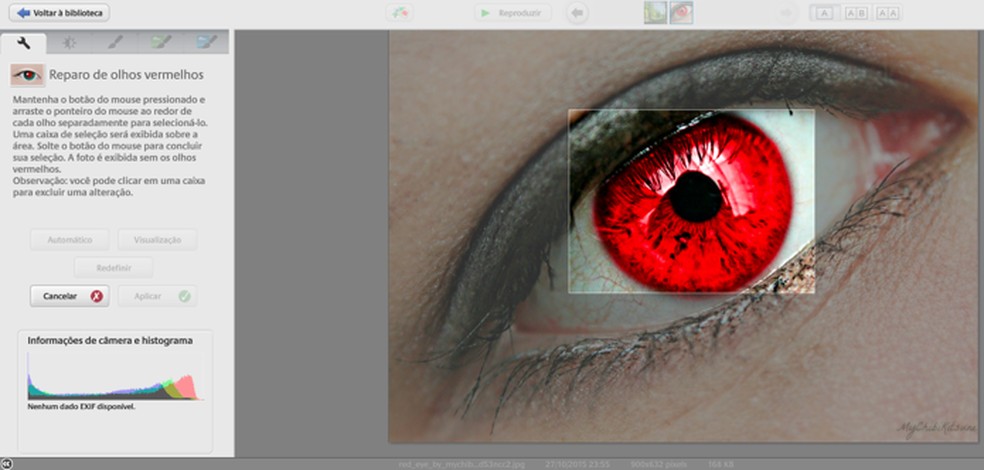The image size is (984, 470).
Task: Select the landscape thumbnail in the top strip
Action: [x=655, y=13]
